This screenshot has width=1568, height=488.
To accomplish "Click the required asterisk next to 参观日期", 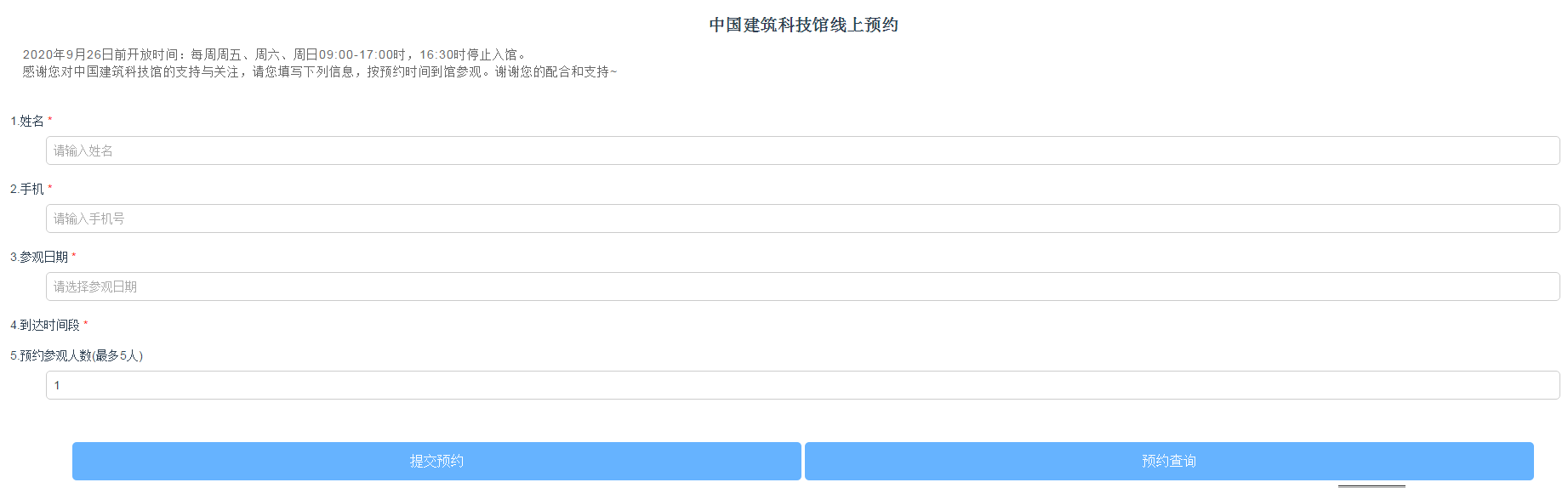I will (x=74, y=256).
